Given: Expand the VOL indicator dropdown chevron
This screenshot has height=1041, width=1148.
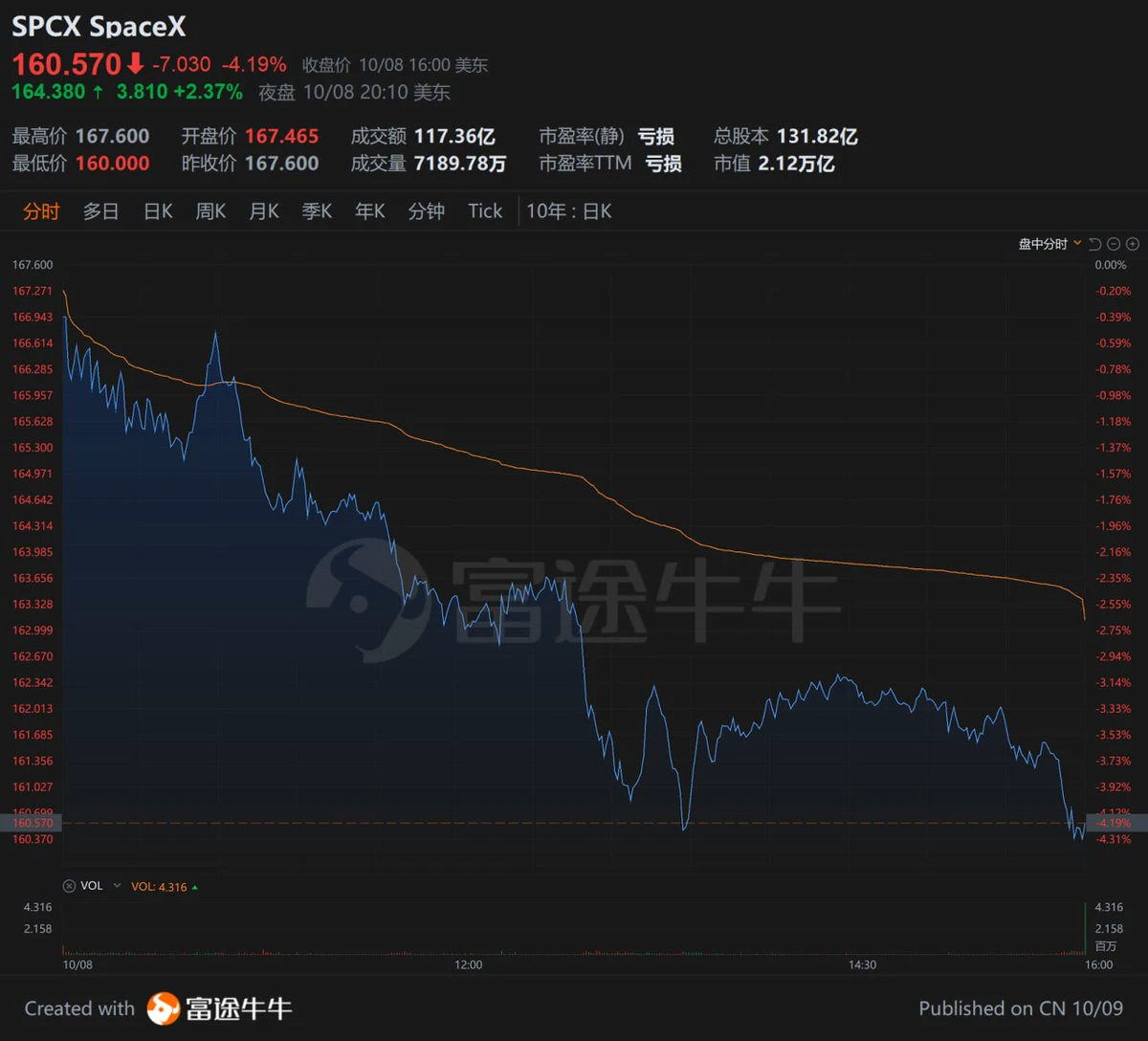Looking at the screenshot, I should point(117,886).
